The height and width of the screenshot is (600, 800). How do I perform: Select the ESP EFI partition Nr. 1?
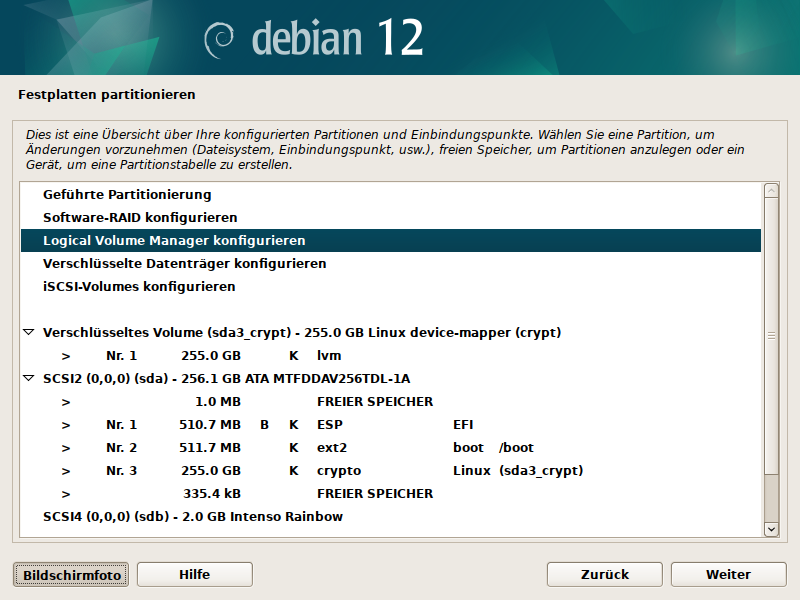(x=300, y=425)
